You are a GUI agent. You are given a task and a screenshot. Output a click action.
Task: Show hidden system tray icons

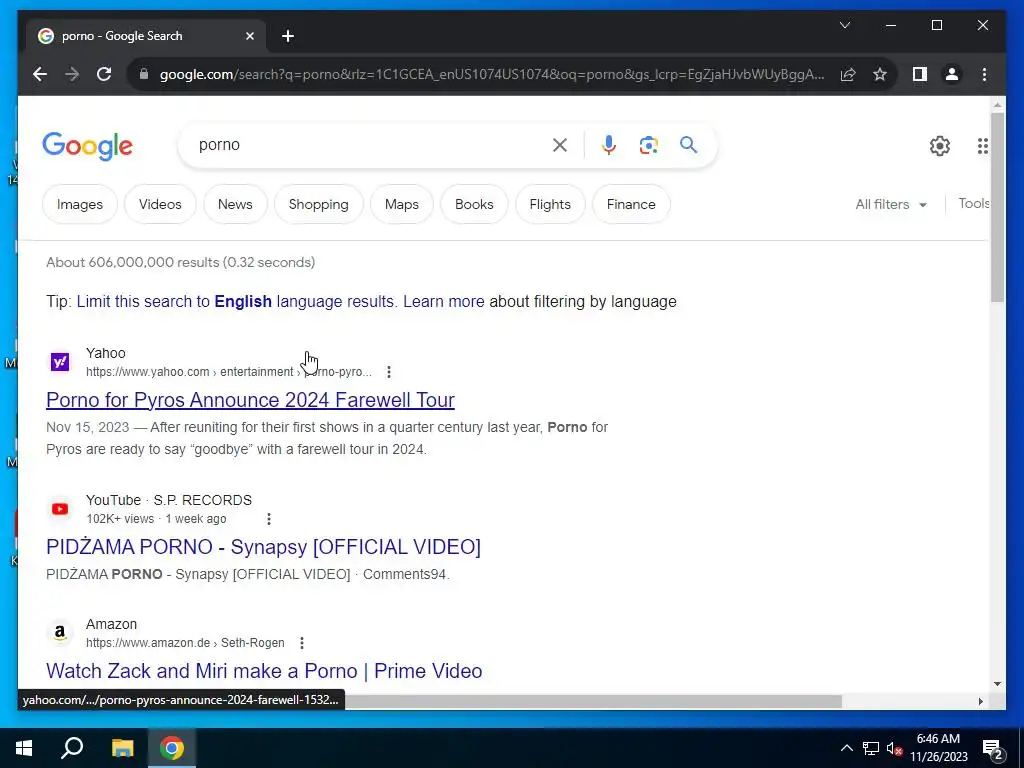tap(846, 748)
